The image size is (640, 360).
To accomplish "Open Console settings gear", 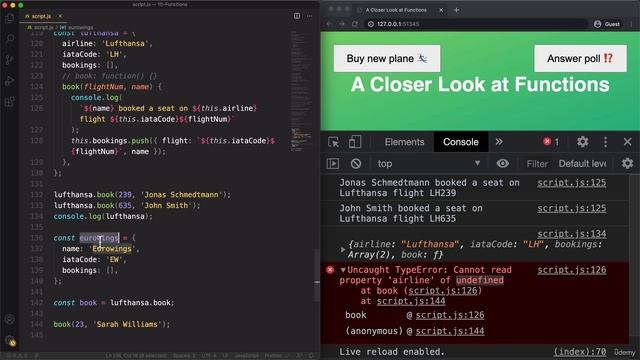I will (x=627, y=164).
